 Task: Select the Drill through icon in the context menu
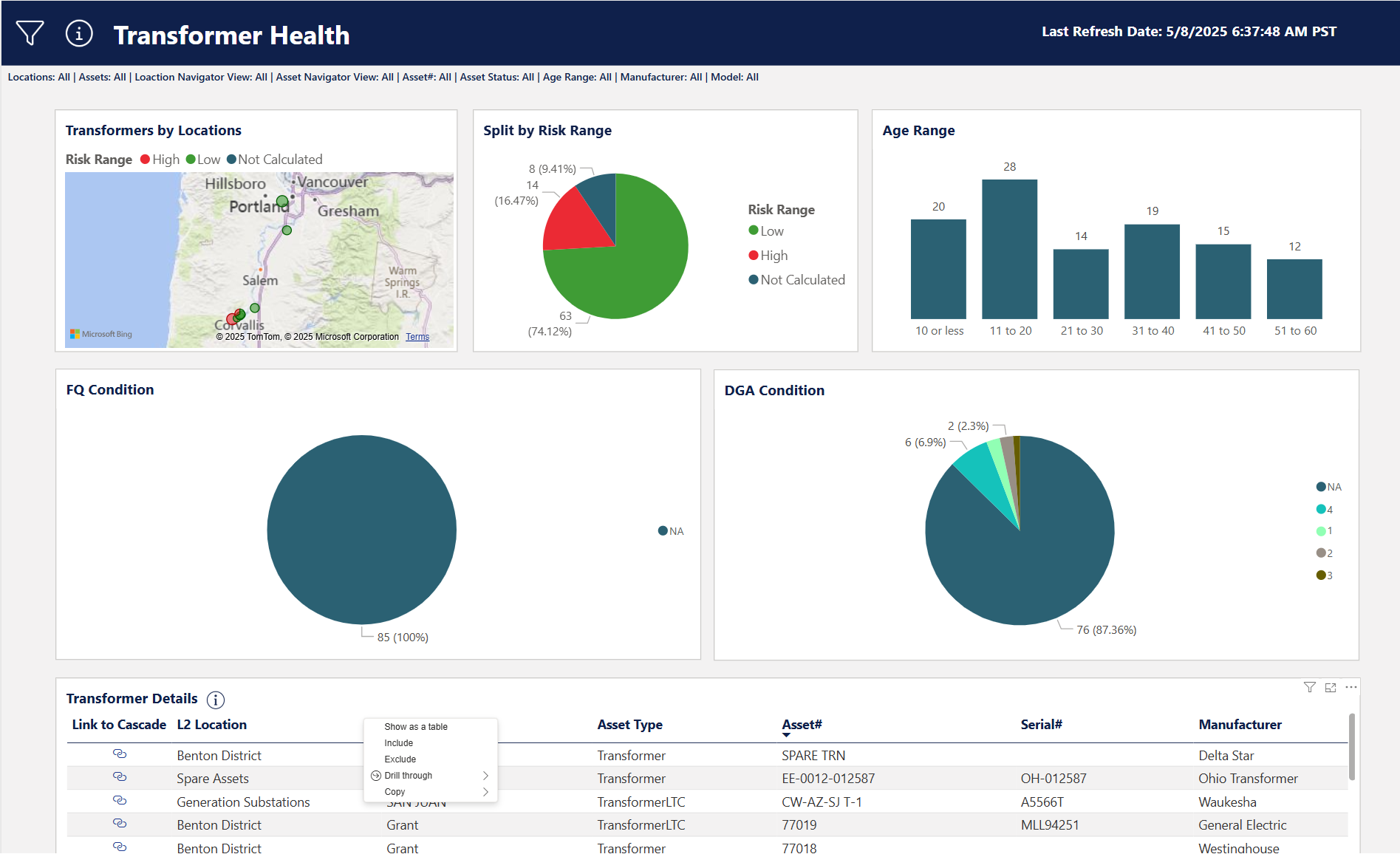(x=377, y=775)
